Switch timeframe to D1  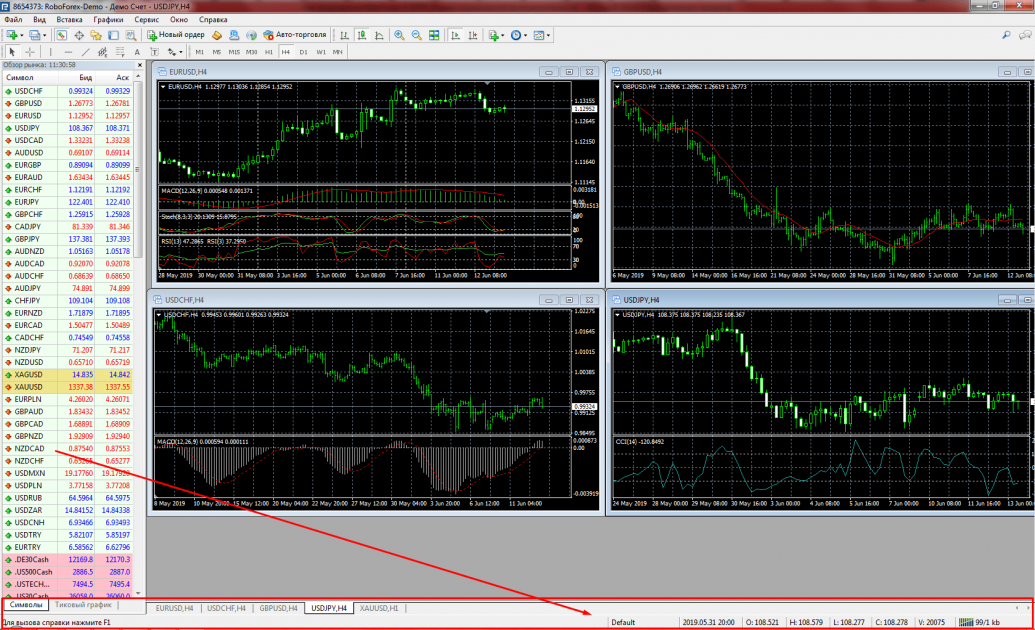click(304, 51)
